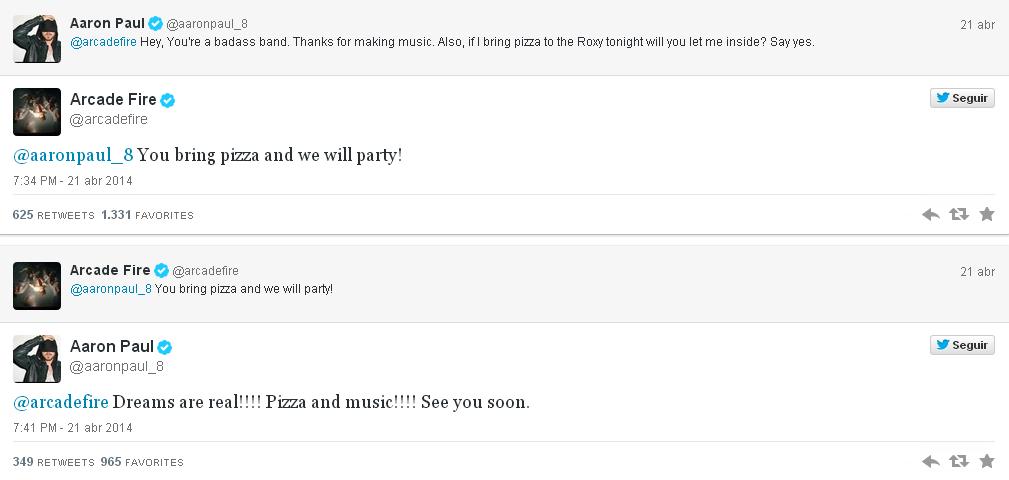Click verified badge next to large Aaron Paul name
This screenshot has width=1009, height=480.
[165, 347]
